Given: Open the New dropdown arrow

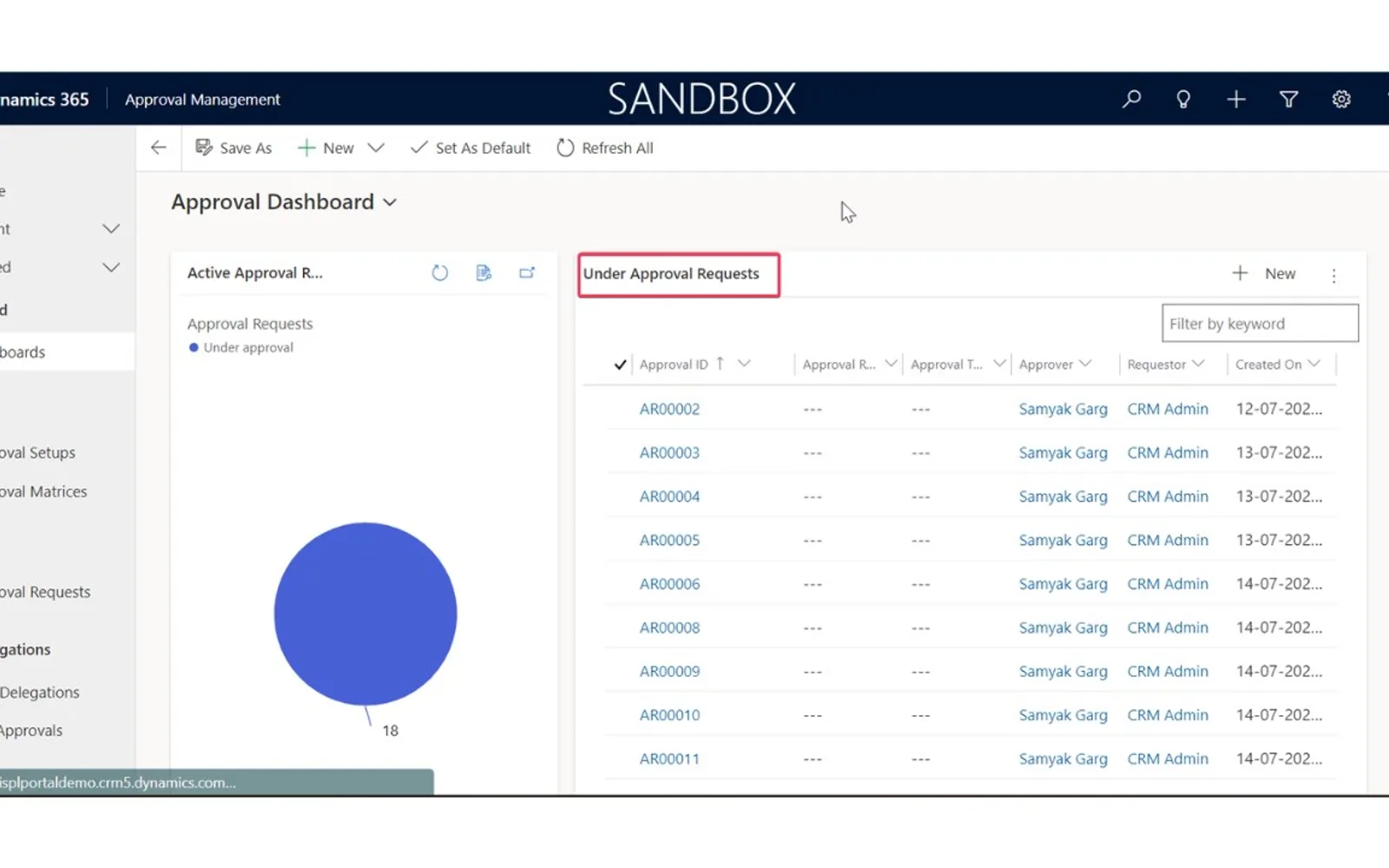Looking at the screenshot, I should click(x=376, y=148).
